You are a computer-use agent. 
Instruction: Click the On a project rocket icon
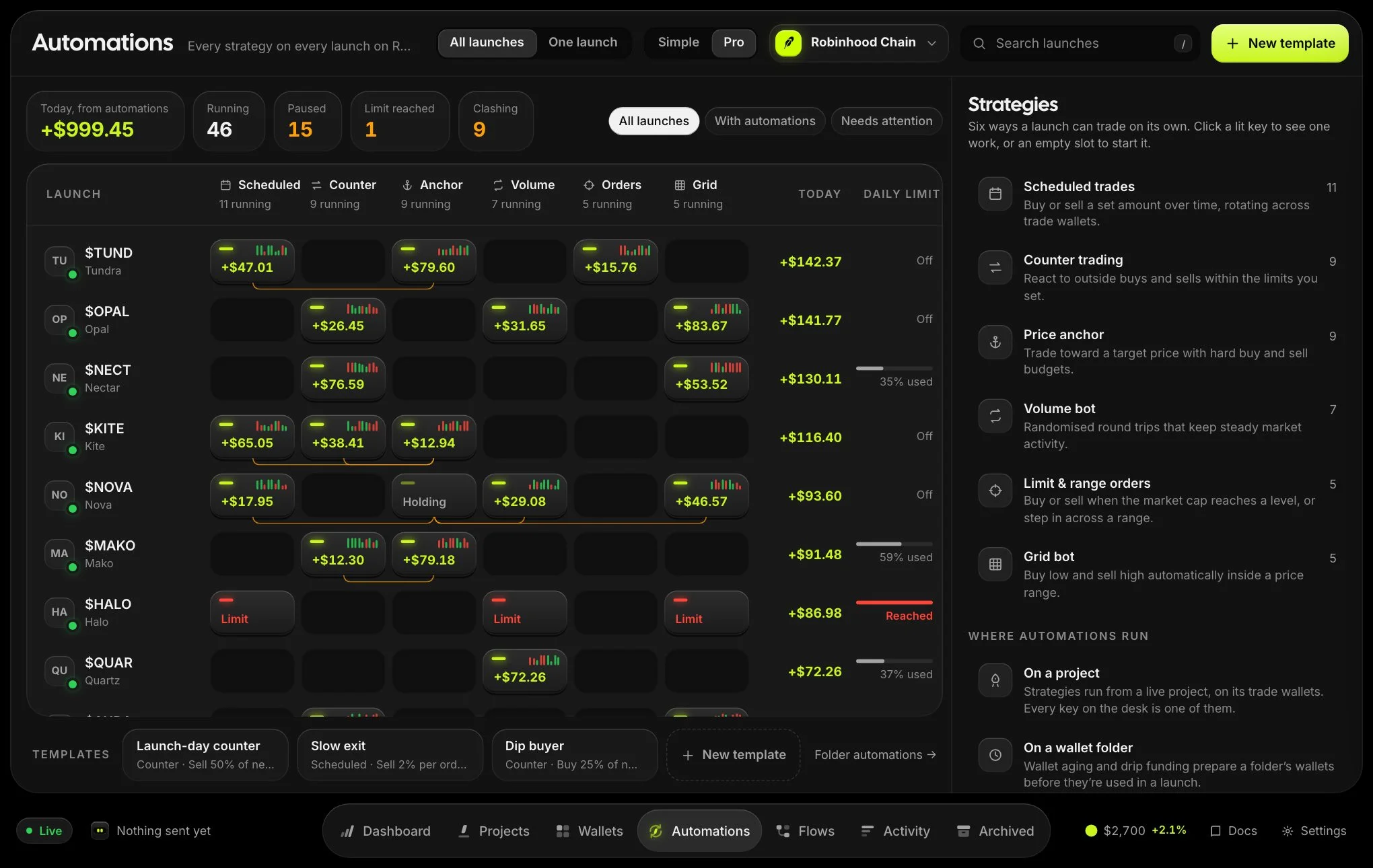pos(995,681)
